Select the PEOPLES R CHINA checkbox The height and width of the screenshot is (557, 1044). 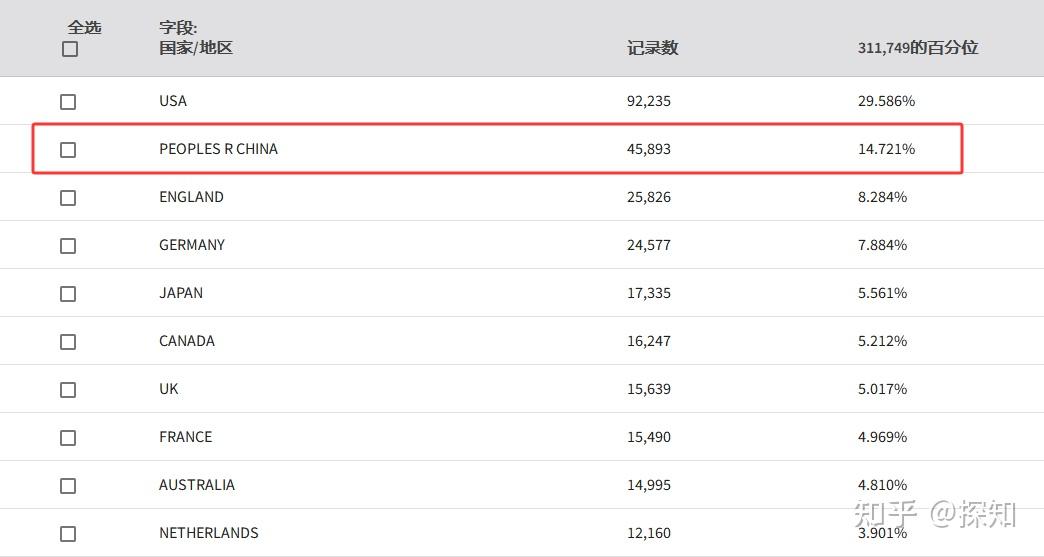coord(68,150)
